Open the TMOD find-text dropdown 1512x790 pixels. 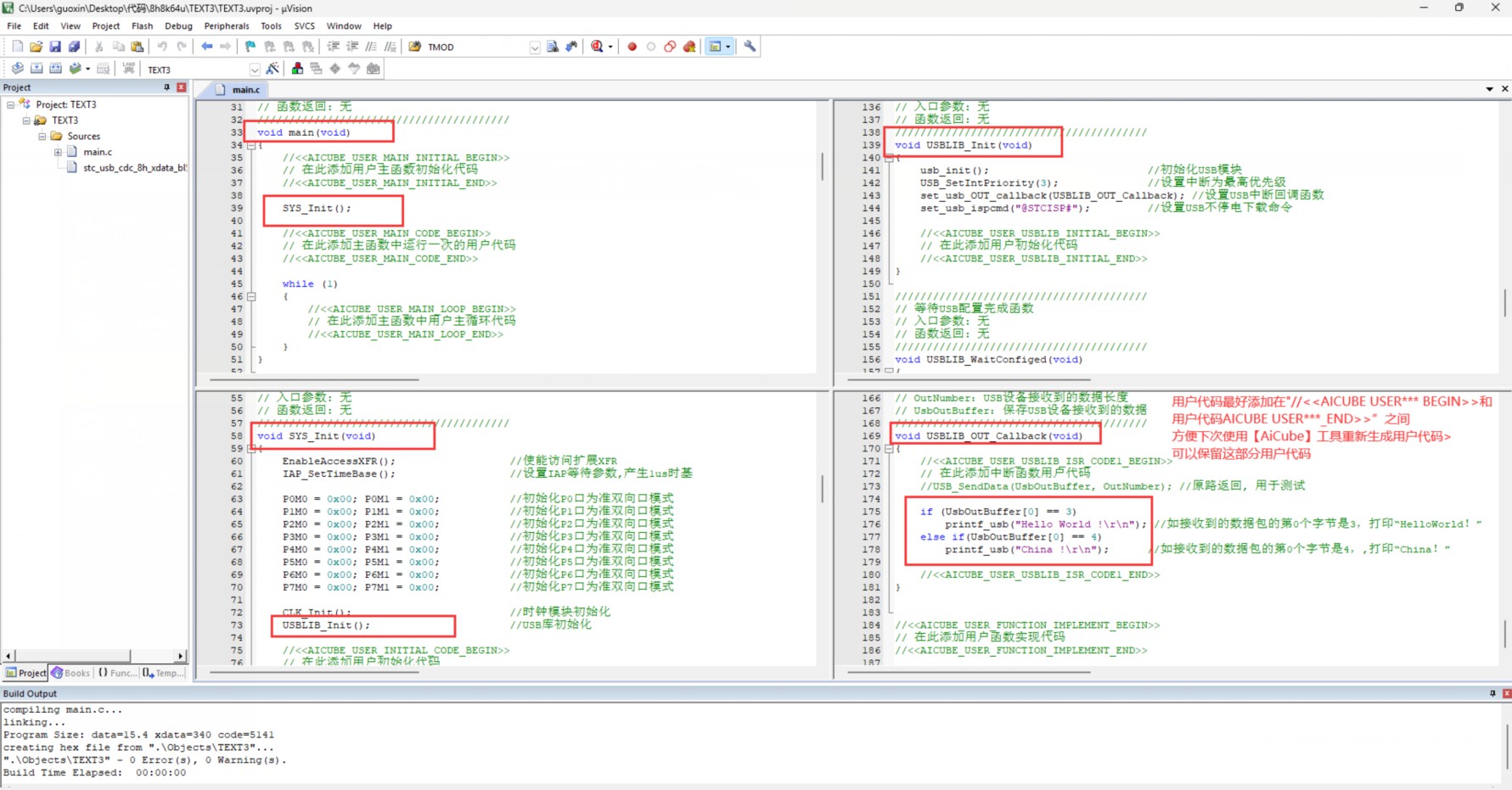535,48
